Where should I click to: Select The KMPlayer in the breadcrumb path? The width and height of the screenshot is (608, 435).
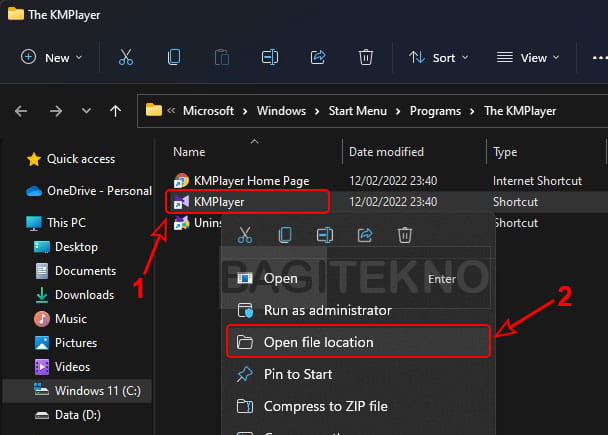(520, 111)
